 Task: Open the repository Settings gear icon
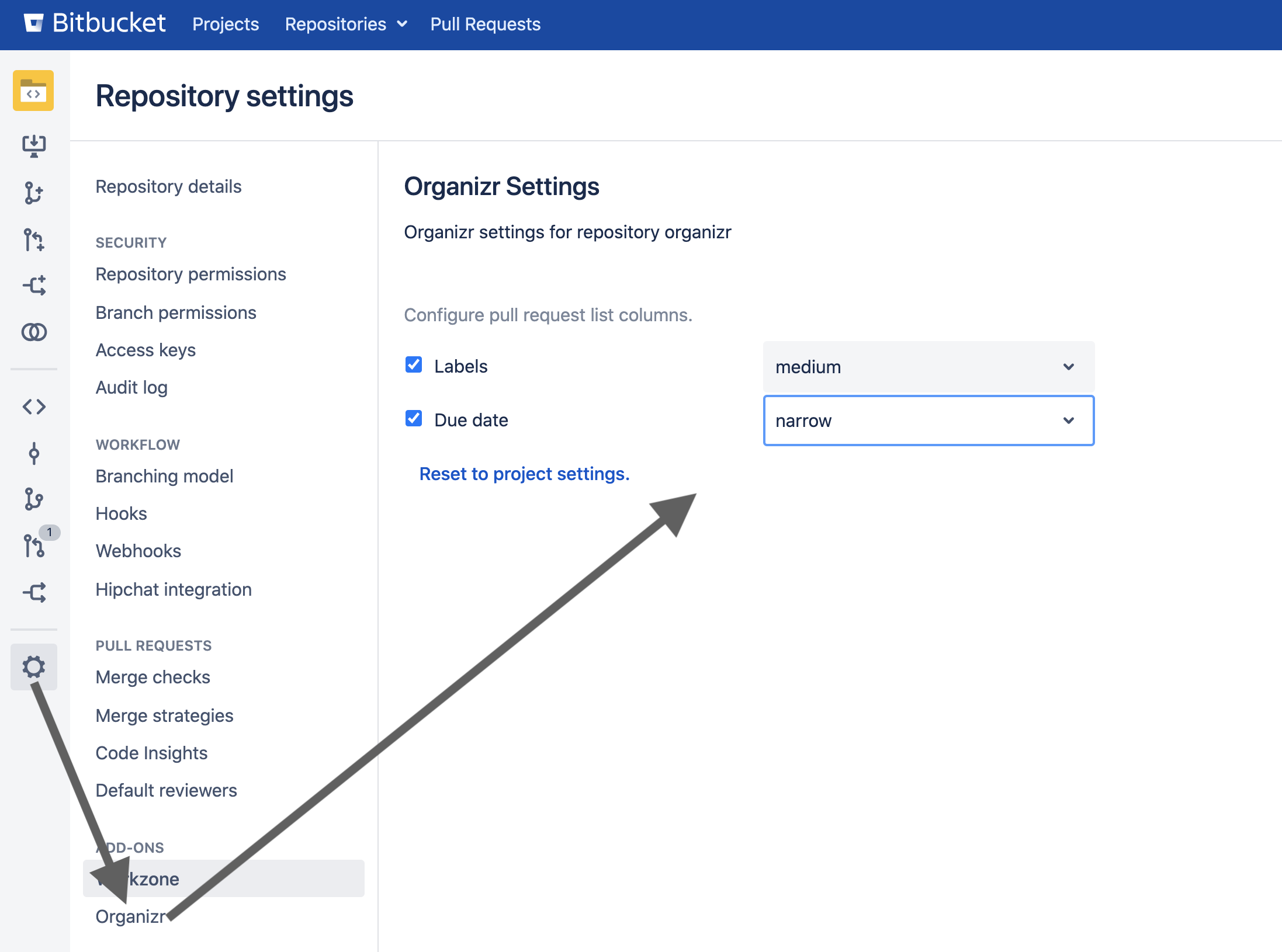pyautogui.click(x=33, y=666)
